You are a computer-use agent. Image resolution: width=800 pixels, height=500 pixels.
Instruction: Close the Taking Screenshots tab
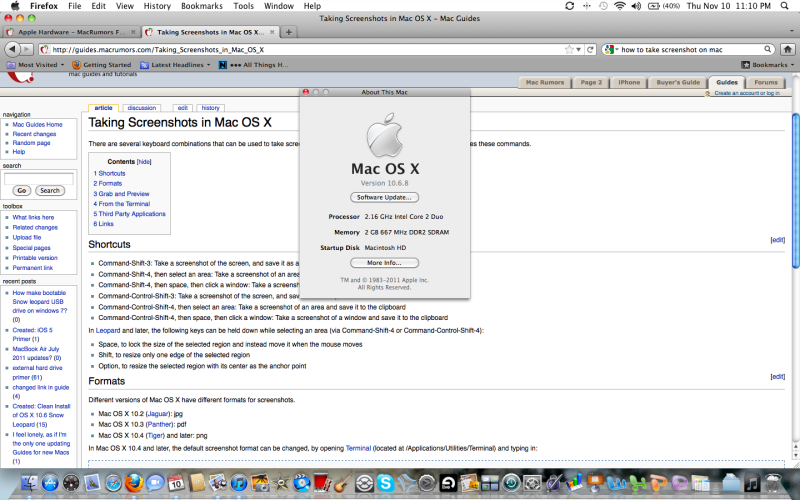tap(272, 32)
